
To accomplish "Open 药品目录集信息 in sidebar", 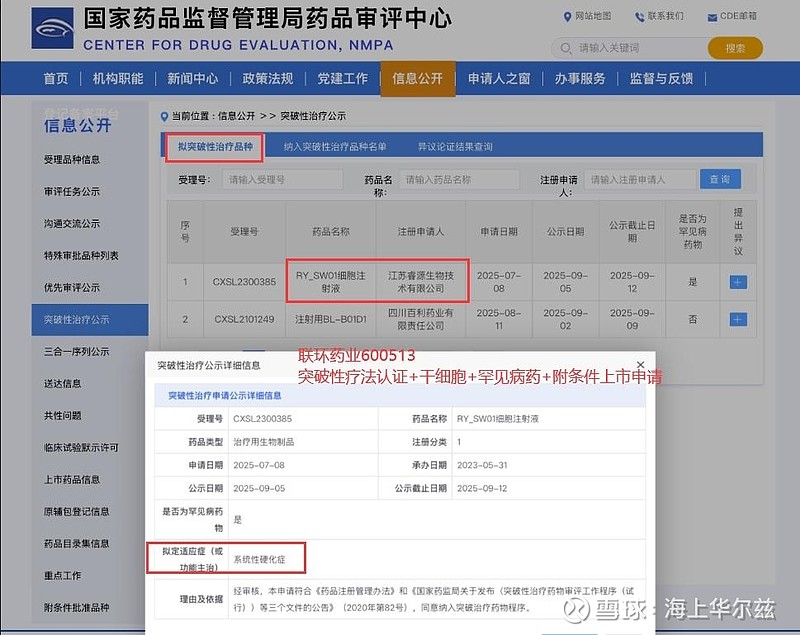I will (x=77, y=544).
